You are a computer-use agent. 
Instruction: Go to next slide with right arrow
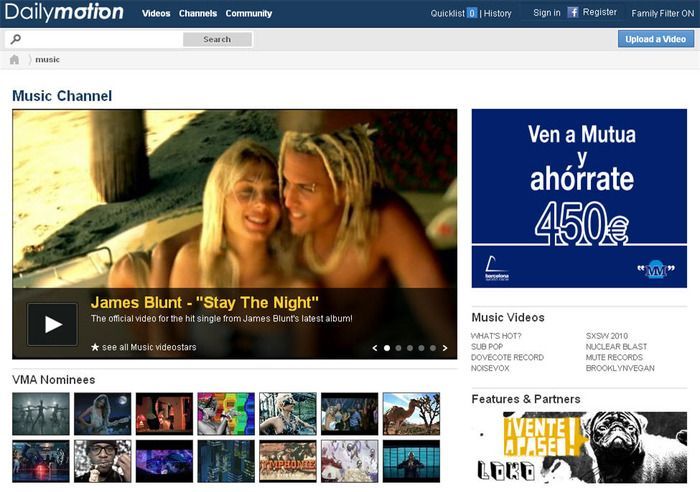click(x=445, y=348)
